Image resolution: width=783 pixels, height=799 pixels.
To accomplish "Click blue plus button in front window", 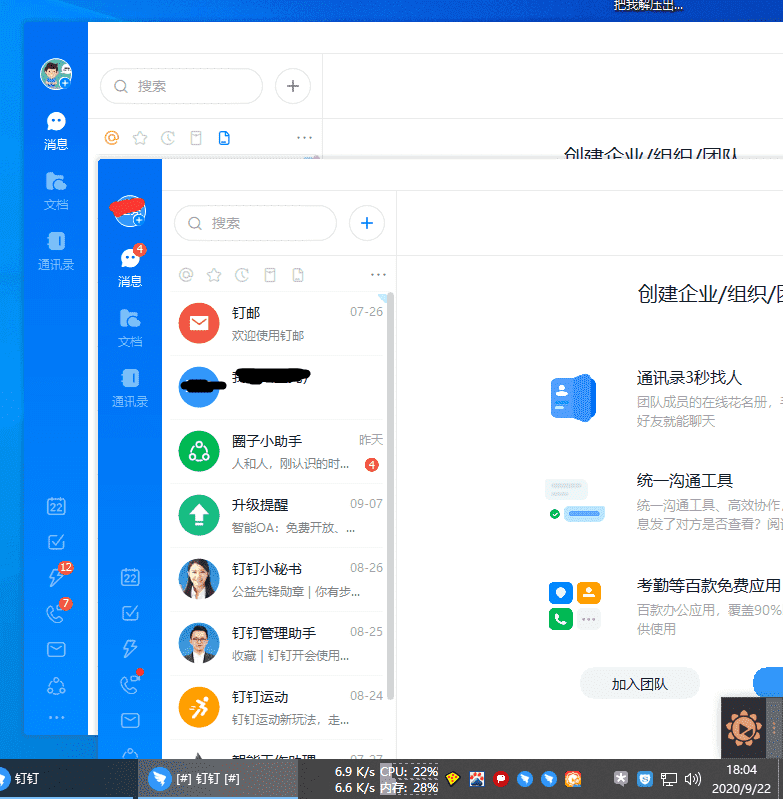I will click(367, 223).
